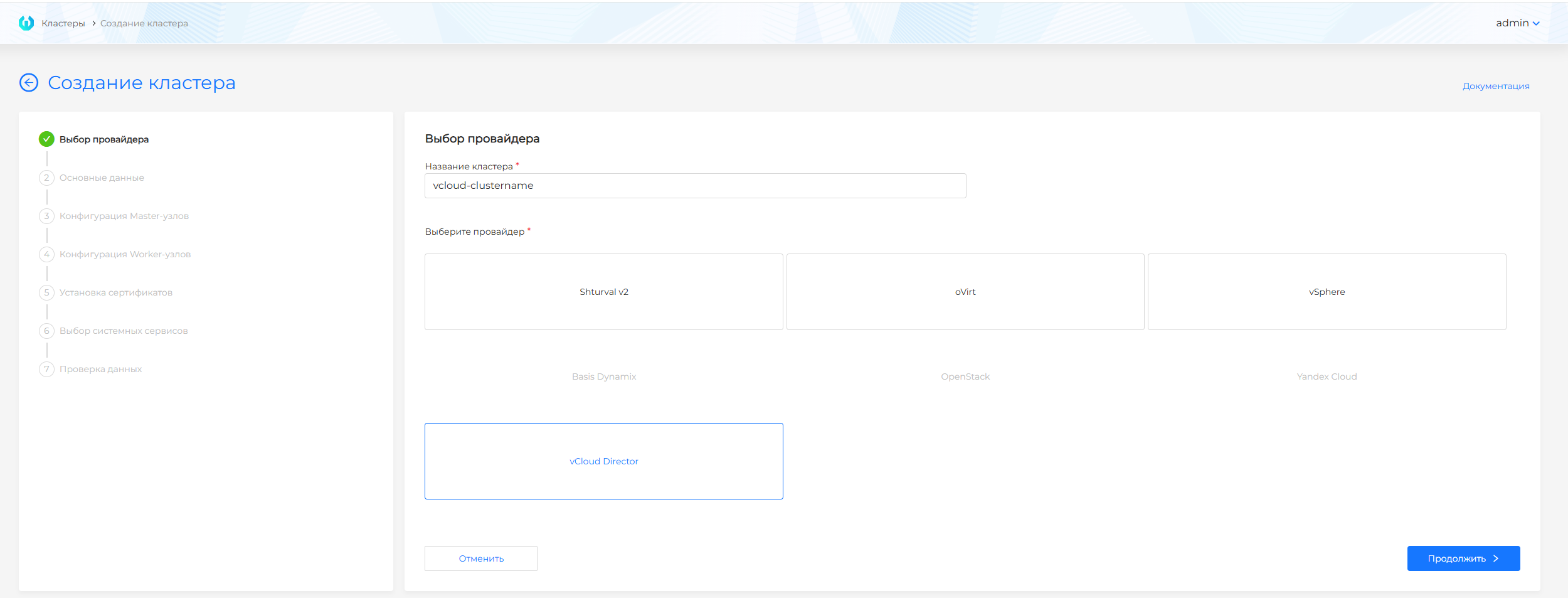This screenshot has width=1568, height=598.
Task: Click step 5 circle number icon
Action: click(46, 292)
